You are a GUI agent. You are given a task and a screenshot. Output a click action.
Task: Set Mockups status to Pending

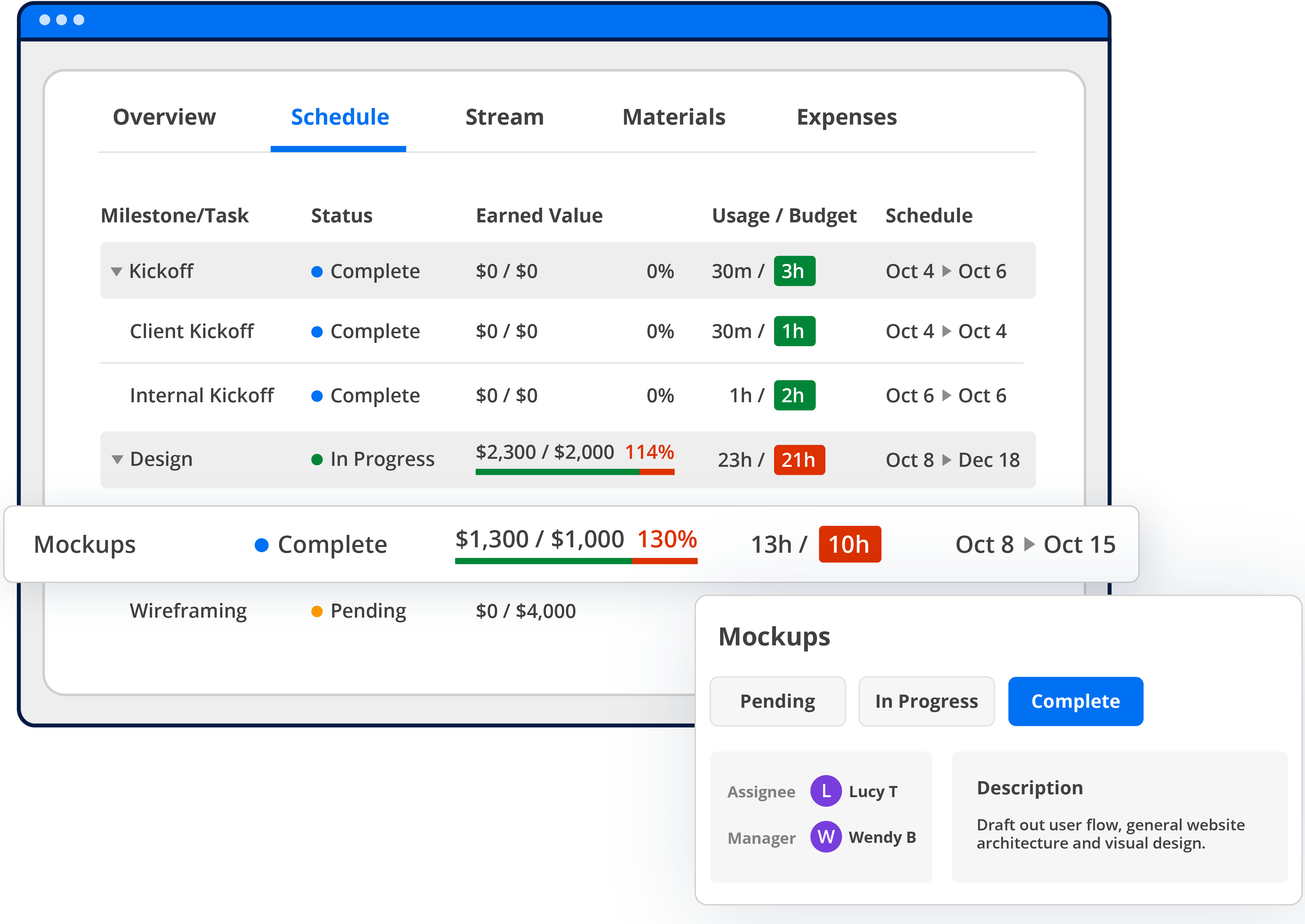777,701
